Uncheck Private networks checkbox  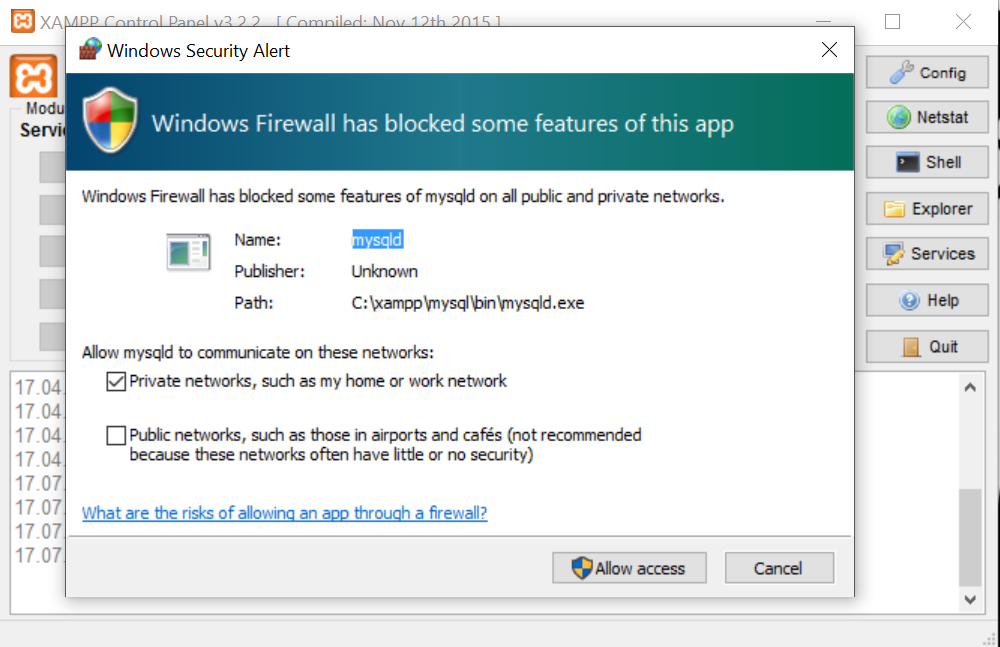(x=116, y=382)
